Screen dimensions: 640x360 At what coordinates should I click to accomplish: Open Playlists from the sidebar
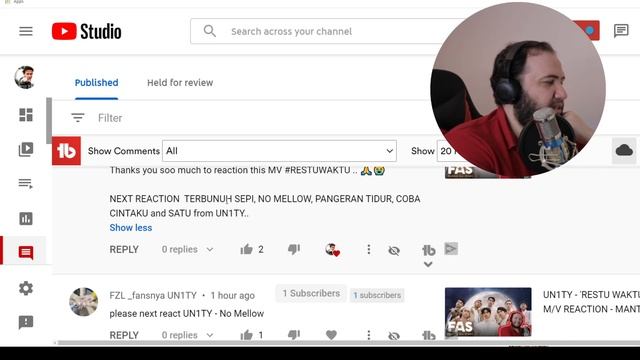pyautogui.click(x=26, y=183)
